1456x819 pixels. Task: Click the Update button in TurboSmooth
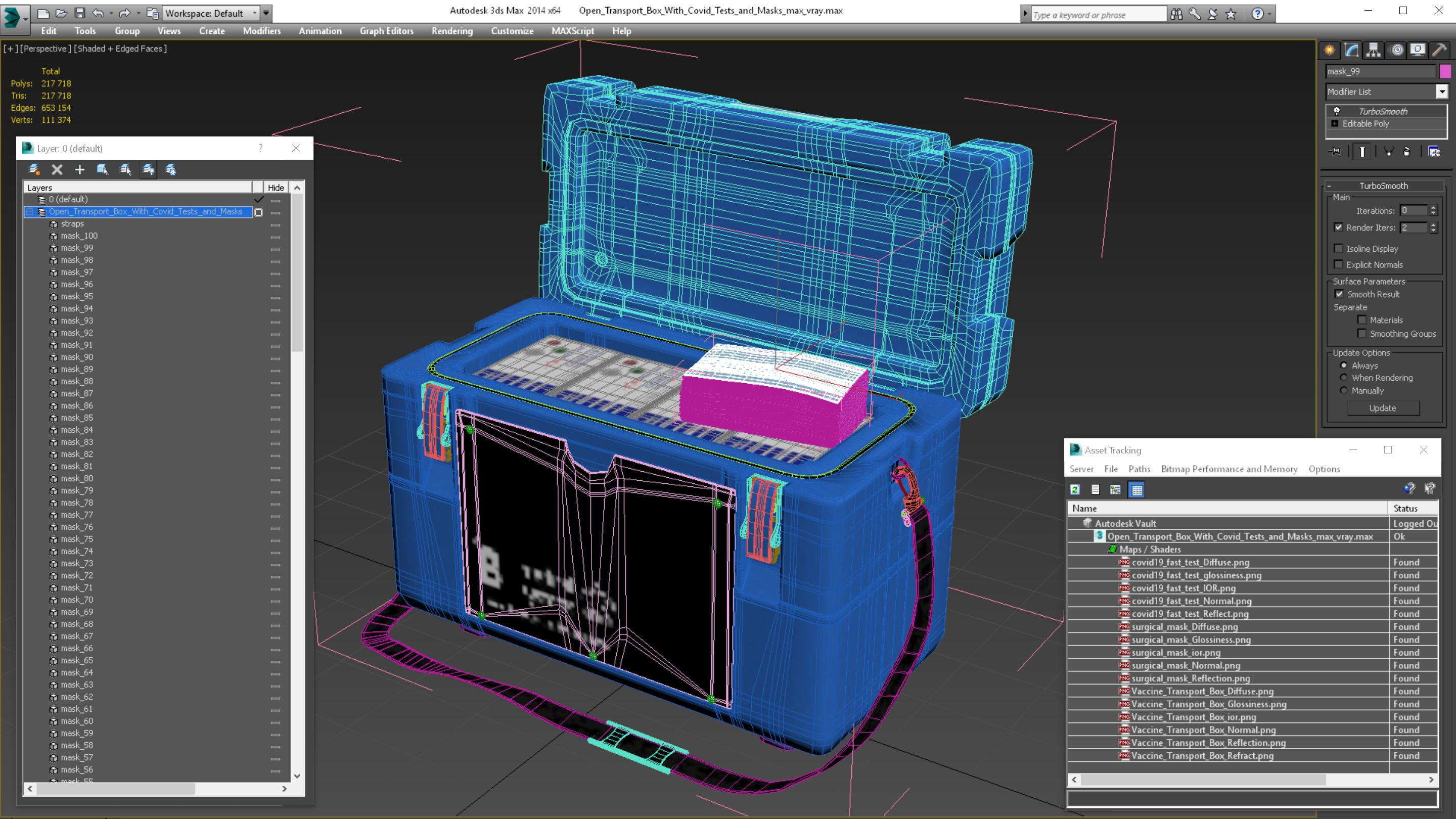pos(1383,408)
